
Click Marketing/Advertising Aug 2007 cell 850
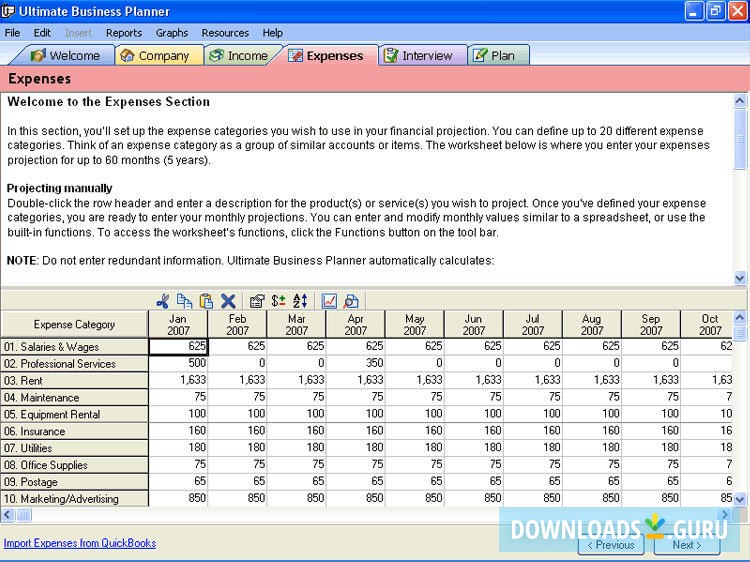pyautogui.click(x=592, y=498)
